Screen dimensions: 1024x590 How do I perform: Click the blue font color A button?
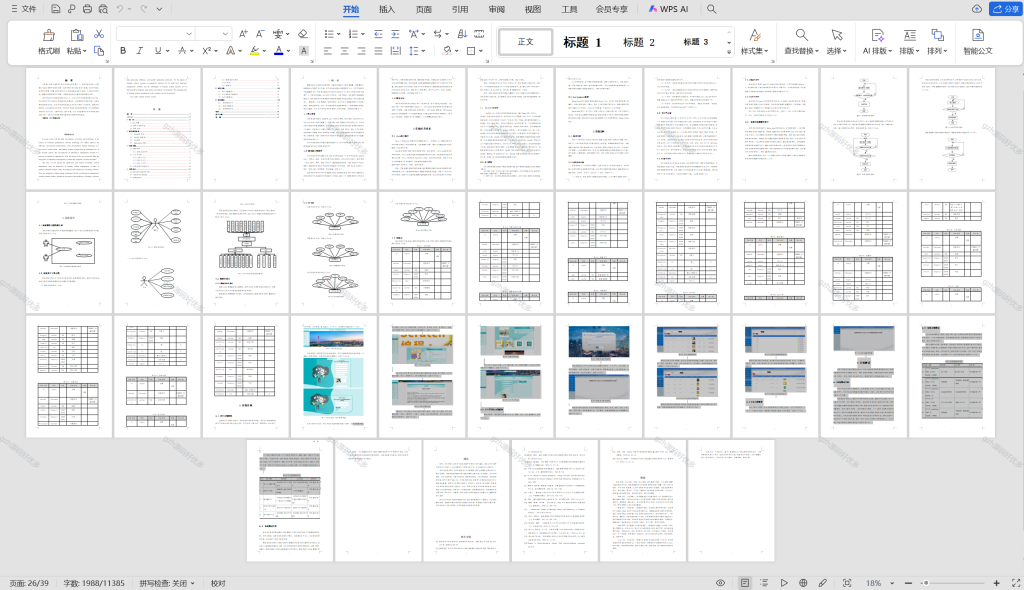pyautogui.click(x=279, y=50)
